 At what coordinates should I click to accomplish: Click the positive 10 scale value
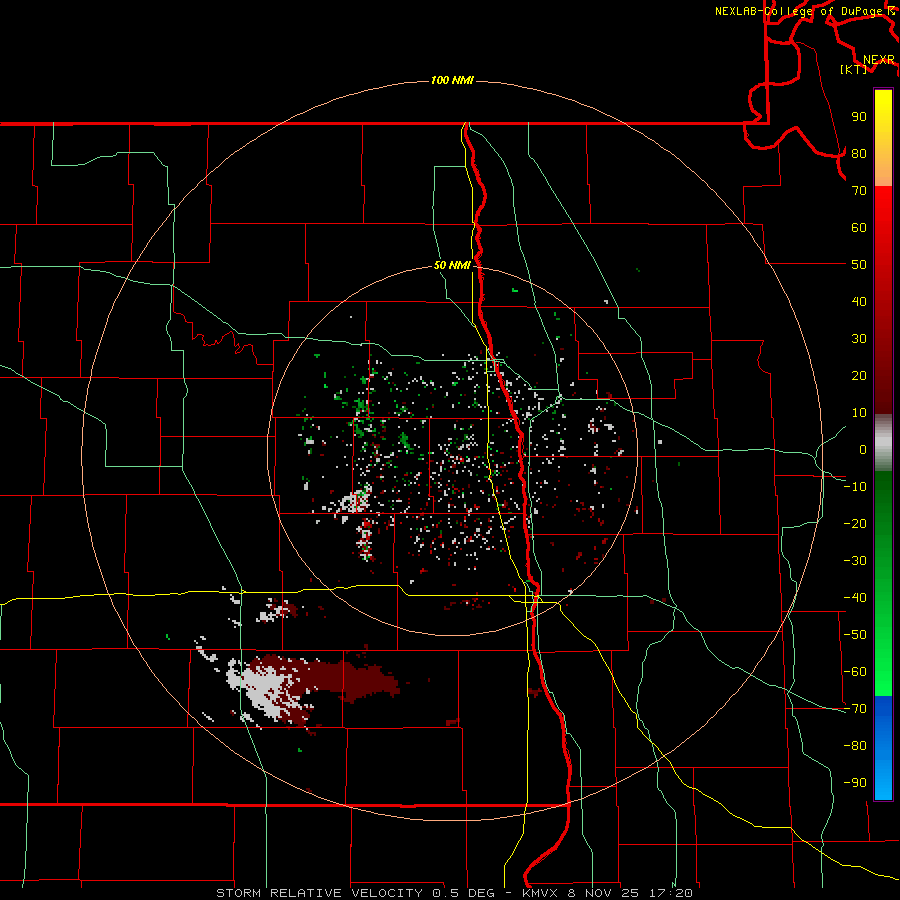pos(859,413)
